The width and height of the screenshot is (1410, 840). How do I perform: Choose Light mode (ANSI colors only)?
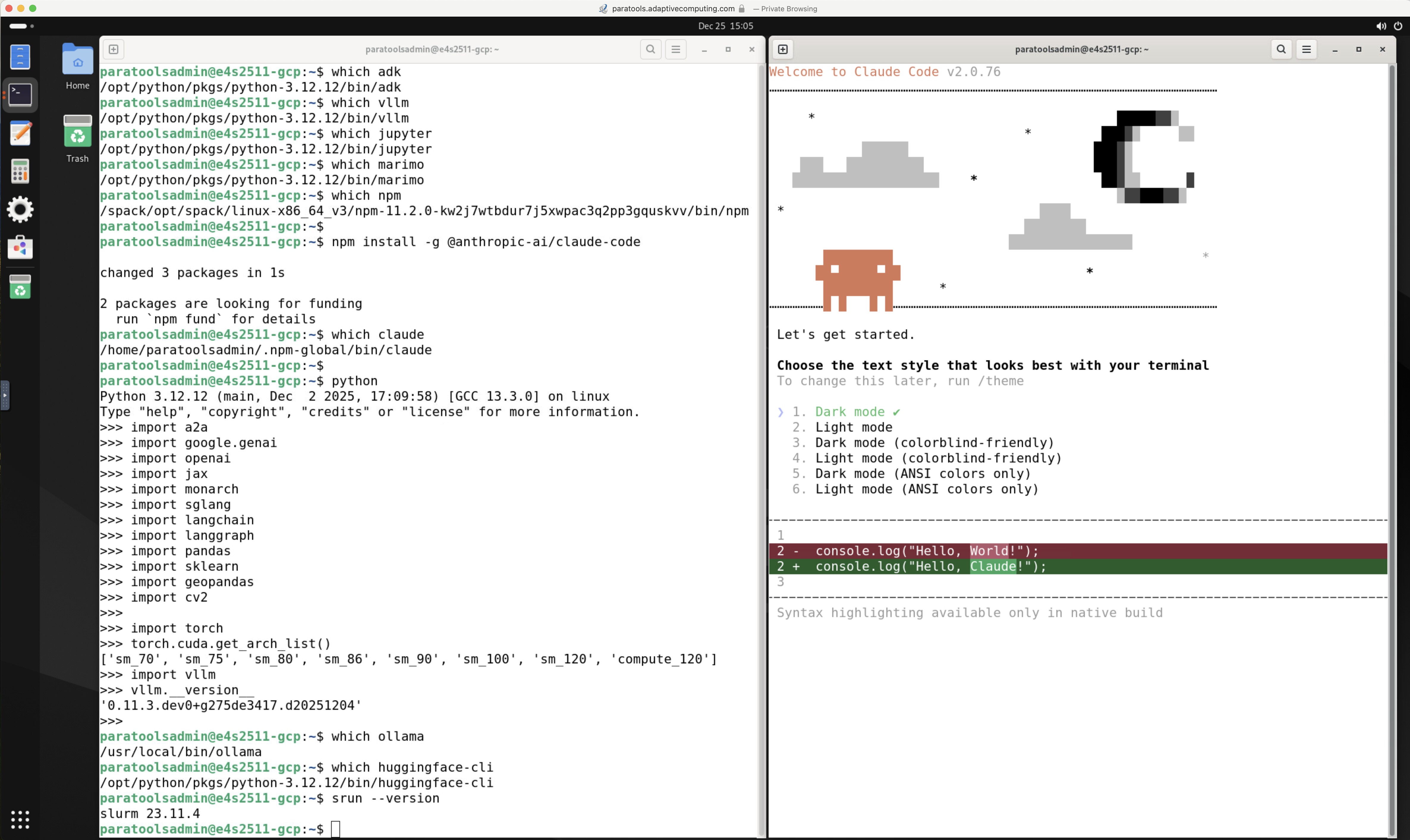pyautogui.click(x=926, y=489)
